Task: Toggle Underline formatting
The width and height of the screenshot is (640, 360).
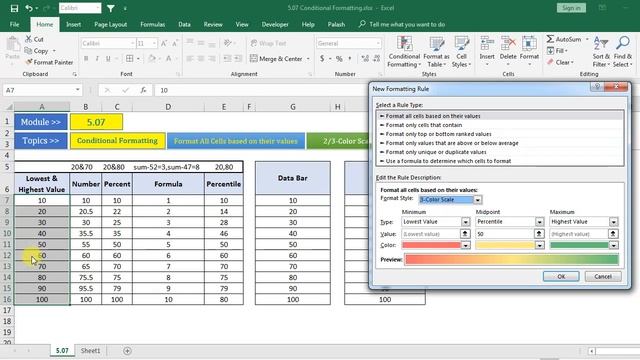Action: tap(108, 59)
